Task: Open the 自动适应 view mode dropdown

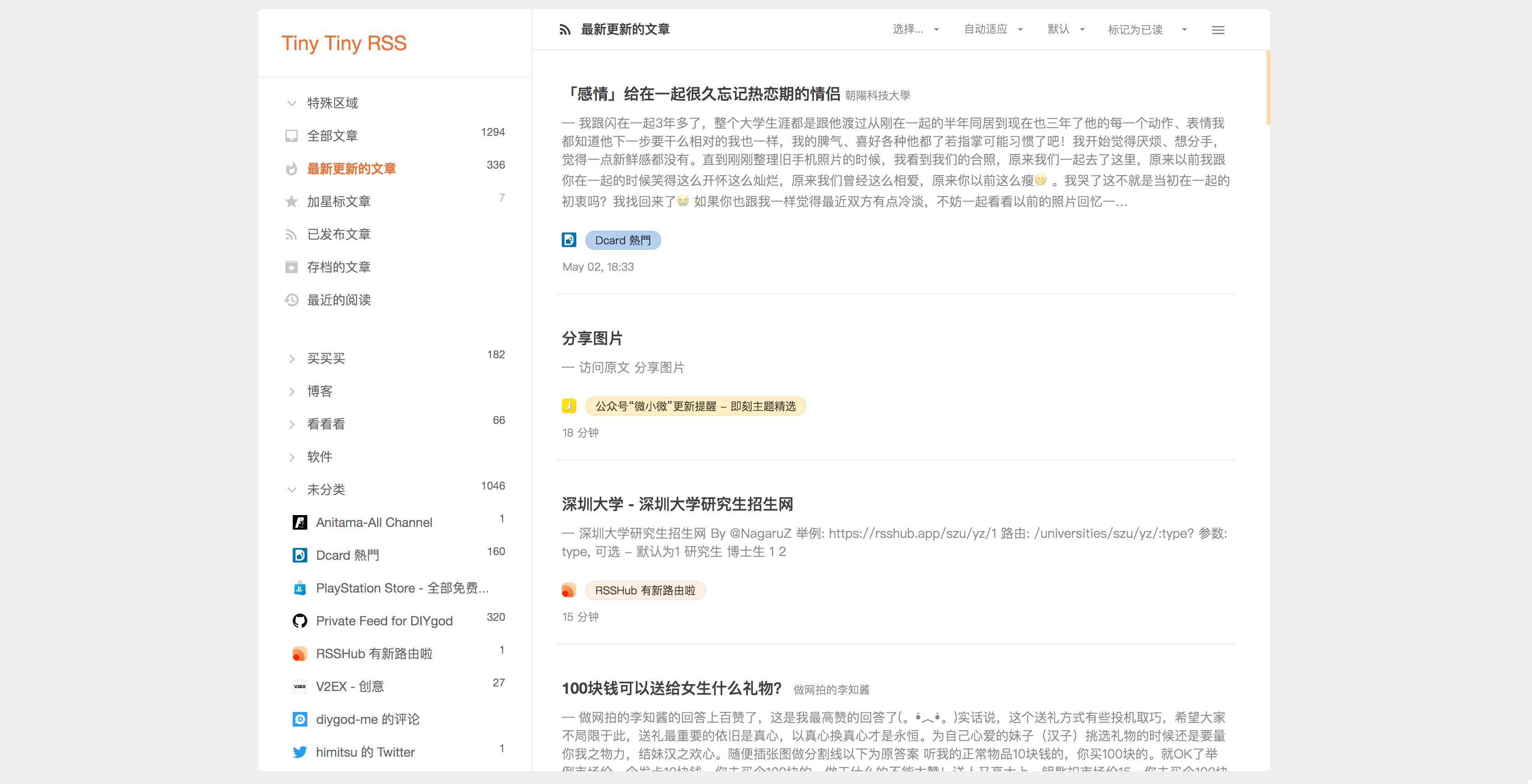Action: click(993, 29)
